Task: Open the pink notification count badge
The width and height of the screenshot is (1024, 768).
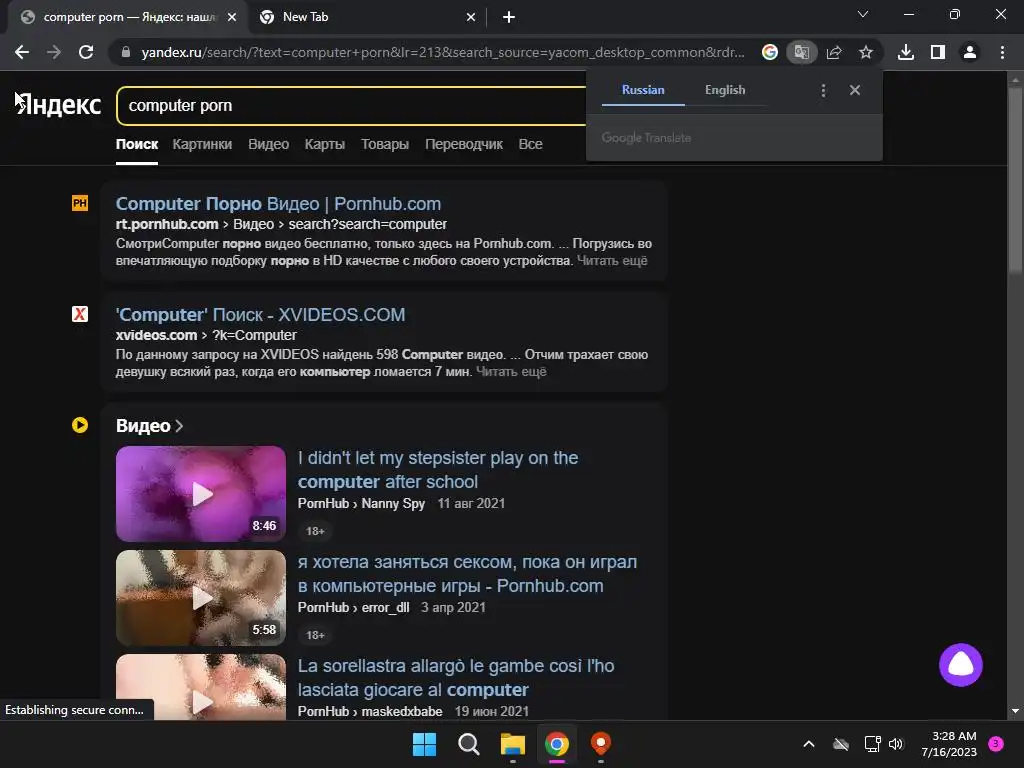Action: [996, 743]
